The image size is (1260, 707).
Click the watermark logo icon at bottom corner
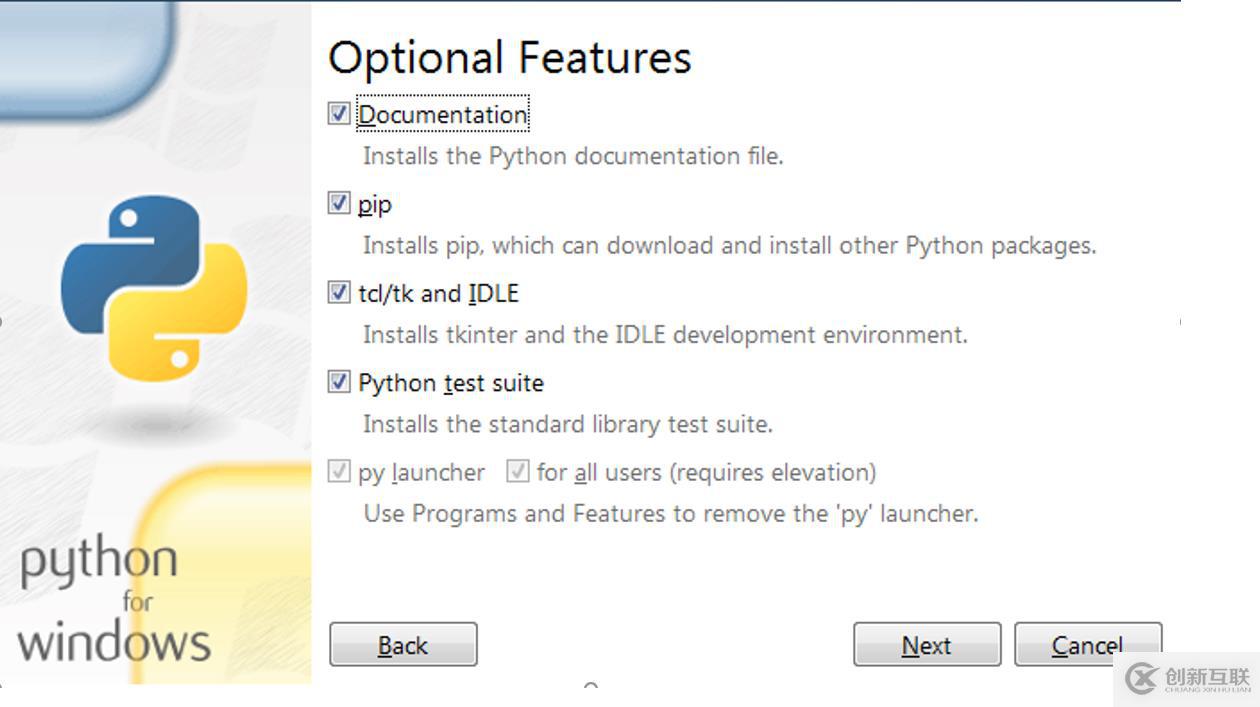point(1141,678)
